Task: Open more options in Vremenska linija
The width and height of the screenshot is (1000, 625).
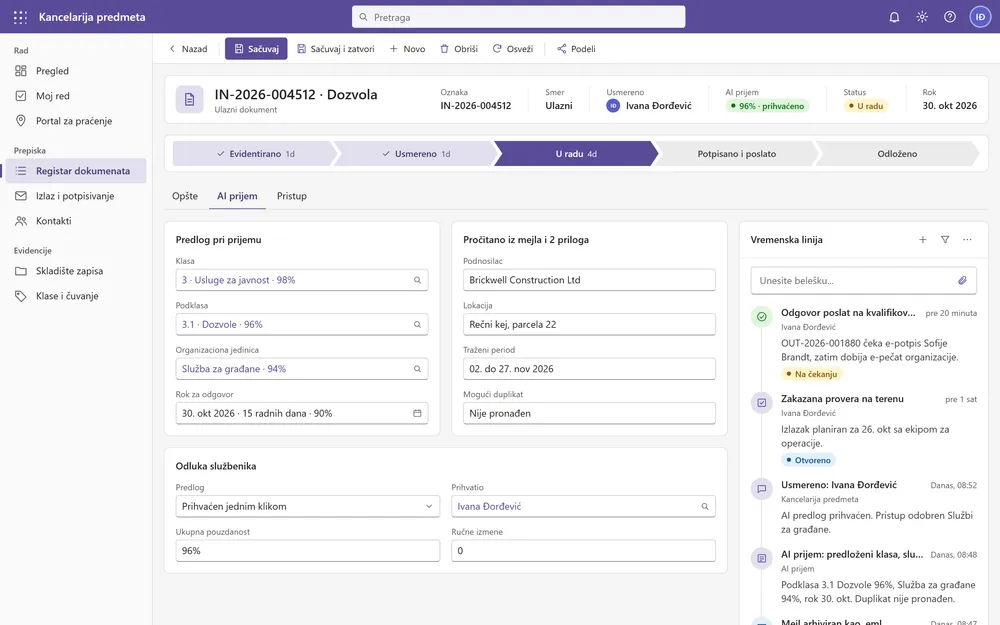Action: (967, 240)
